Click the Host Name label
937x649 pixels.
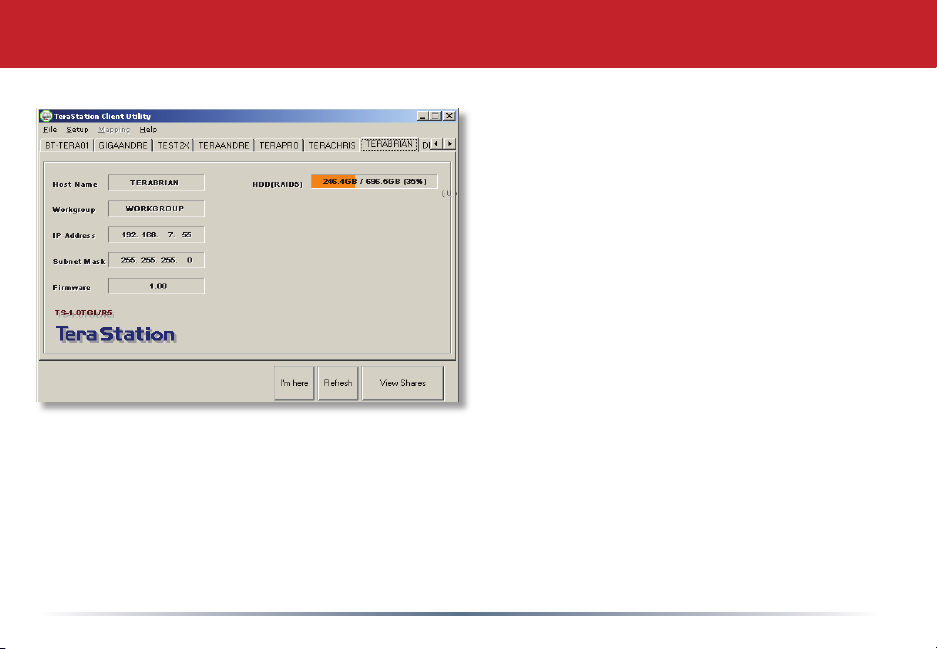tap(75, 185)
